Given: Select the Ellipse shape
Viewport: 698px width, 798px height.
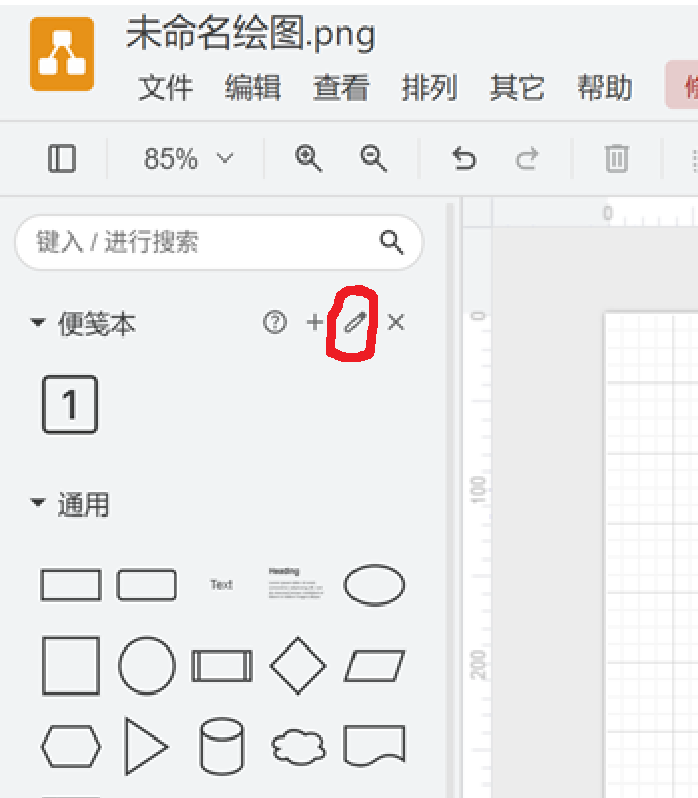Looking at the screenshot, I should click(374, 585).
